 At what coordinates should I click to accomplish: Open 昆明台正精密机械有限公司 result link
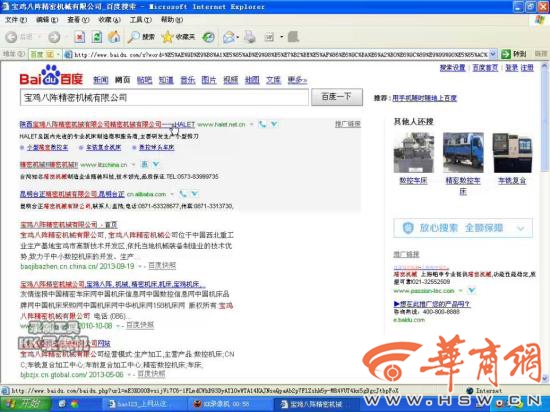[x=72, y=194]
